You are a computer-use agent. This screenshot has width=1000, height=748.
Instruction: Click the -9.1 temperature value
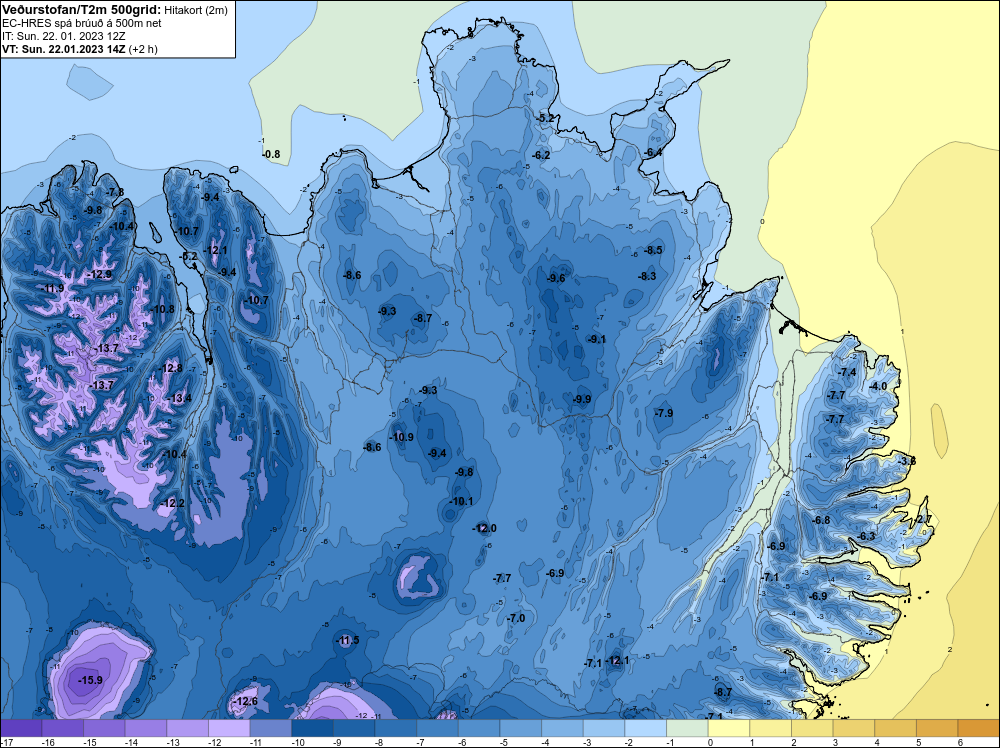coord(597,339)
